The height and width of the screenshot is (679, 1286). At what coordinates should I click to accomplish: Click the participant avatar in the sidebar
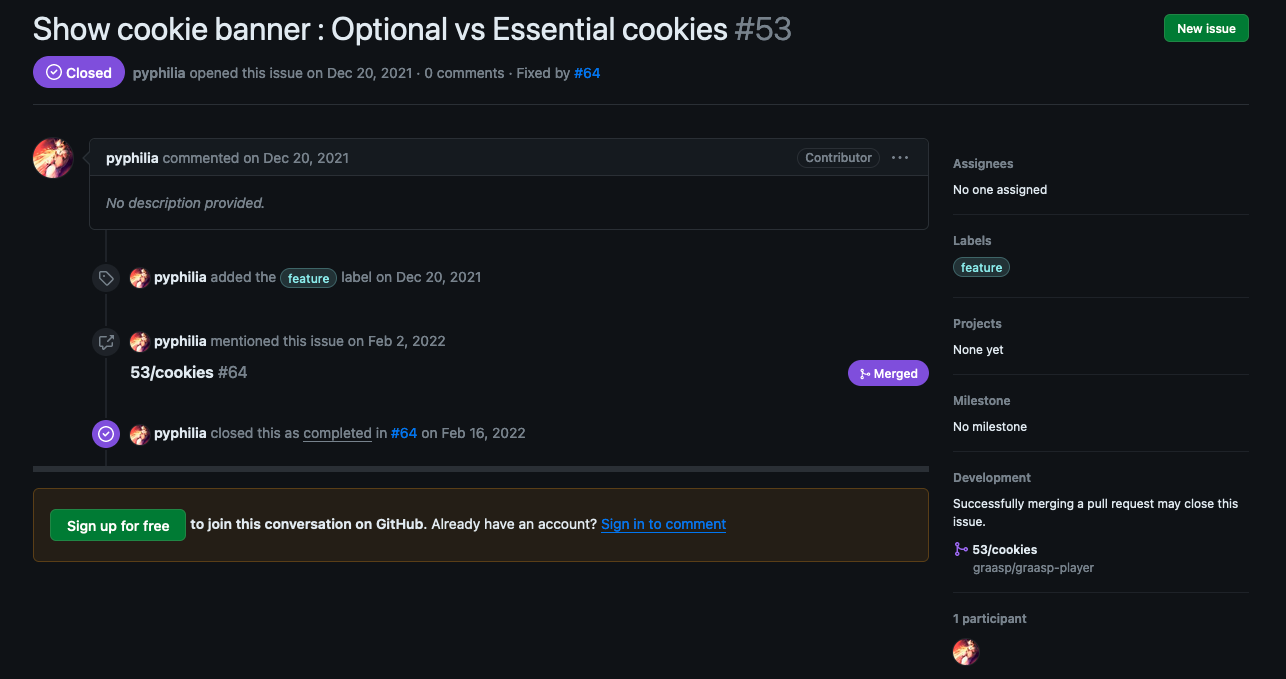coord(966,652)
